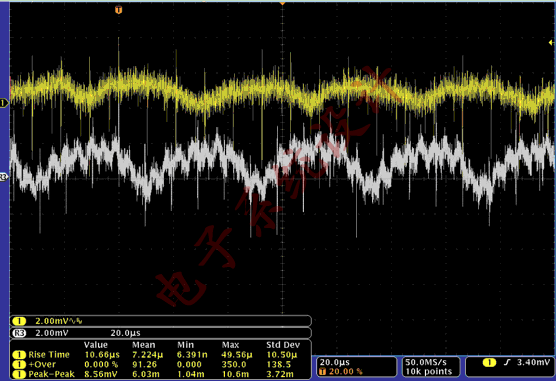
Task: Select the yellow channel 1 badge beside 2.00mV
Action: [19, 321]
